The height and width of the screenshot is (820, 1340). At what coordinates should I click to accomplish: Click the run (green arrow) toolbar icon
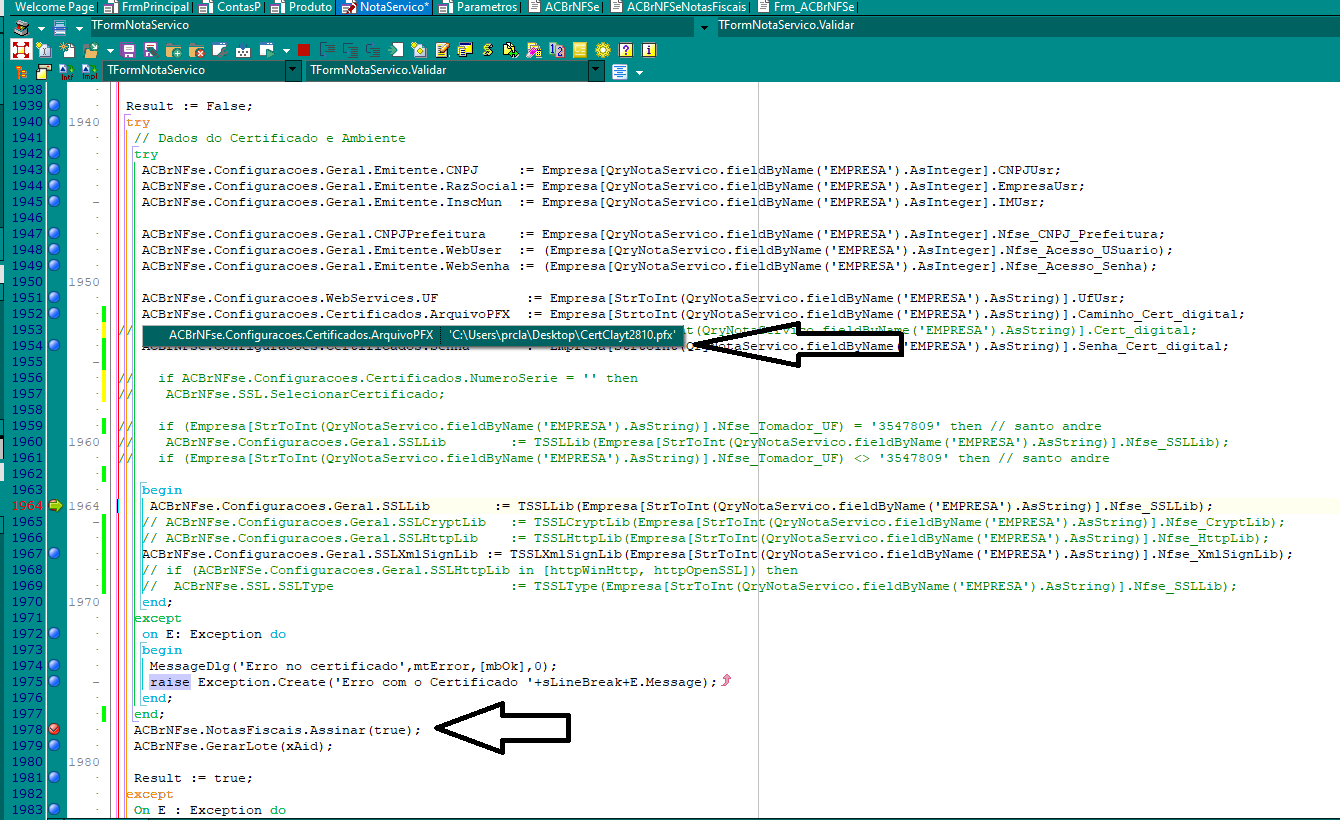[x=266, y=49]
